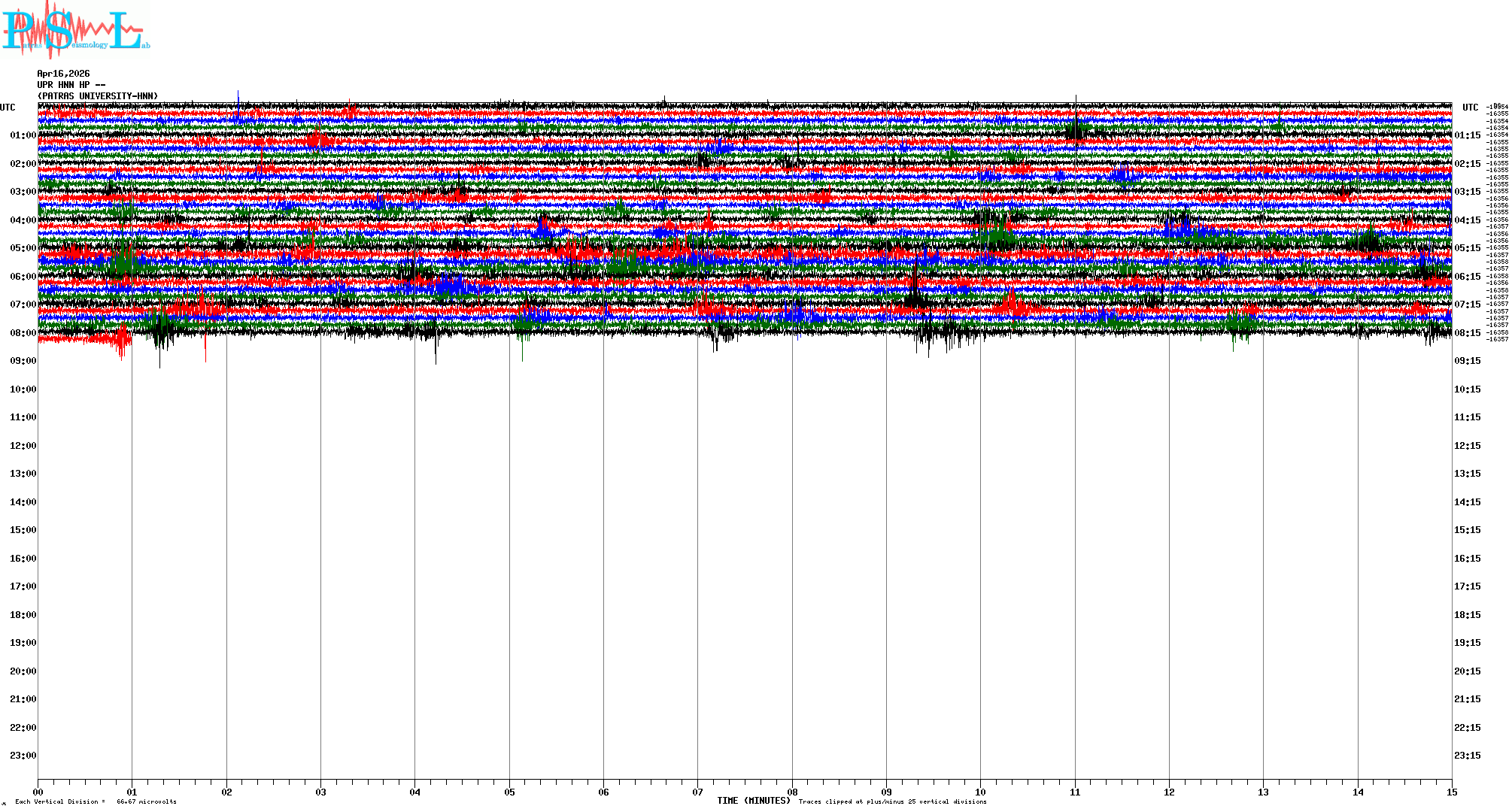Click the 17:15 label on right axis
The height and width of the screenshot is (812, 1512).
point(1467,586)
